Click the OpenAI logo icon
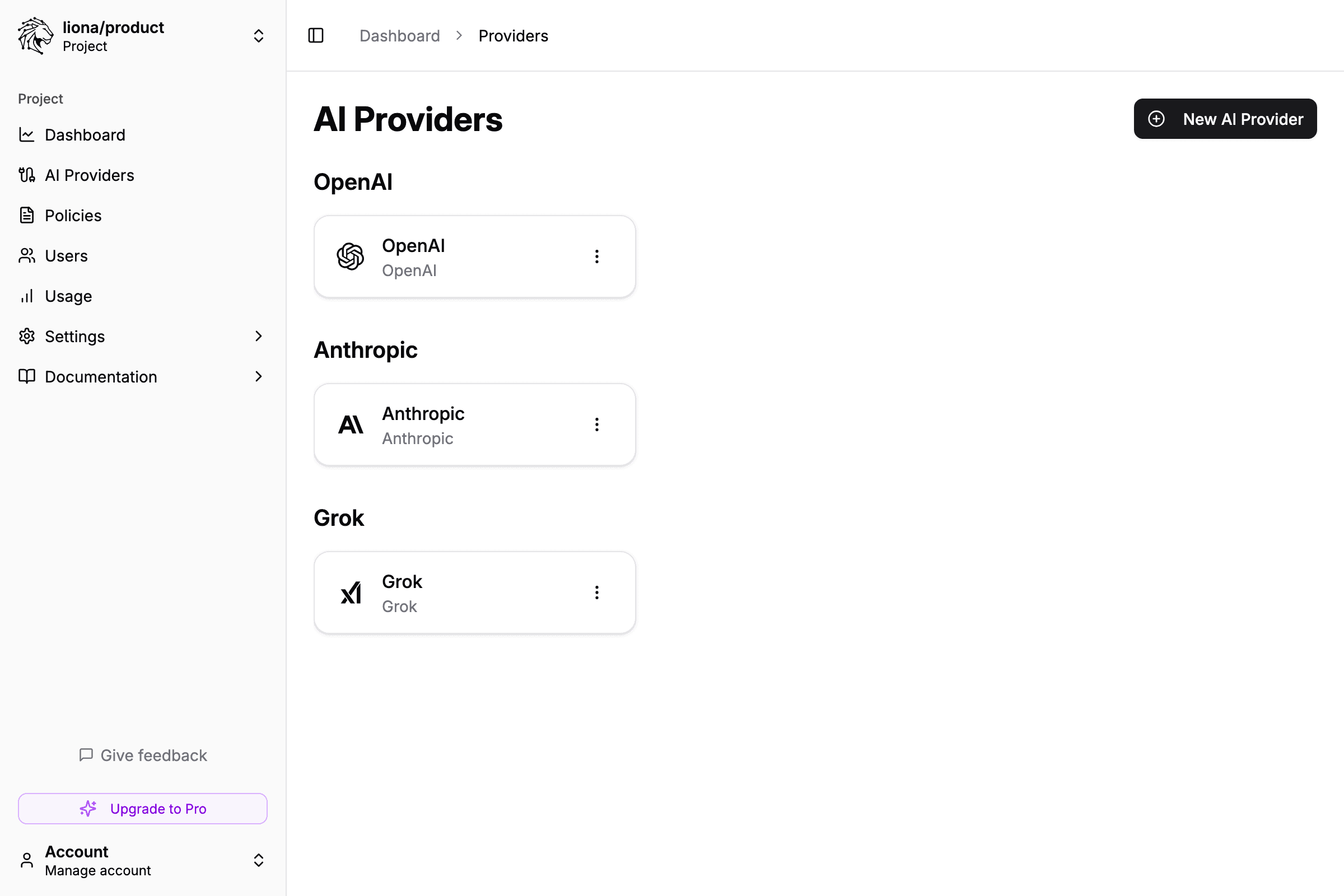Image resolution: width=1344 pixels, height=896 pixels. [x=351, y=256]
